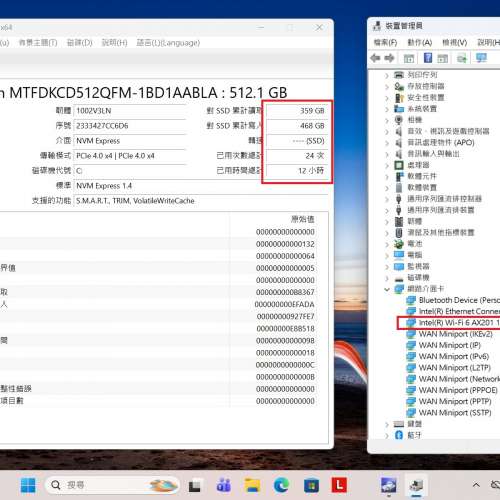Select the Bluetooth Device (Personal) adapter
The height and width of the screenshot is (500, 500).
[453, 300]
